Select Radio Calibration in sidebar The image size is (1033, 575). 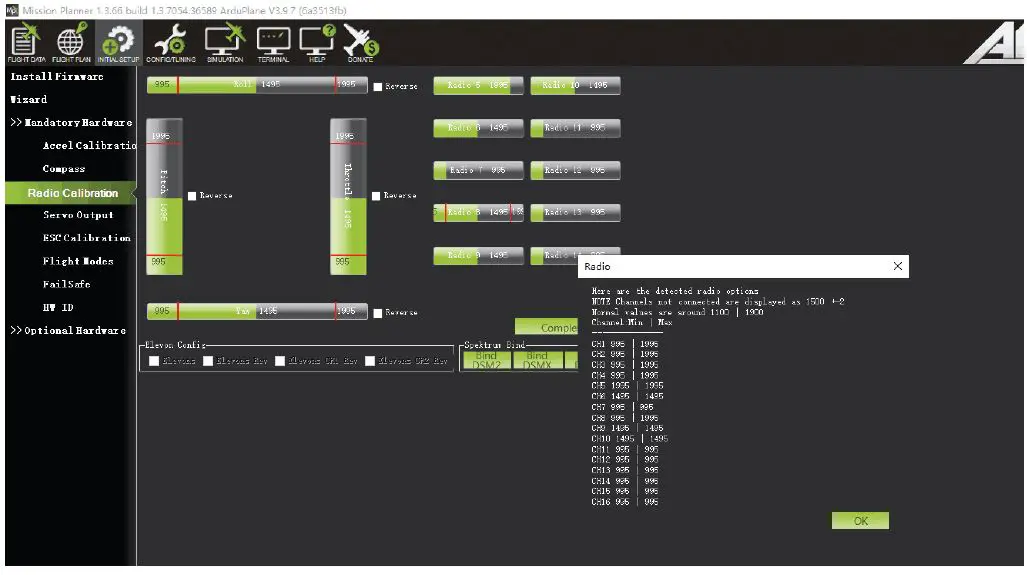(70, 193)
